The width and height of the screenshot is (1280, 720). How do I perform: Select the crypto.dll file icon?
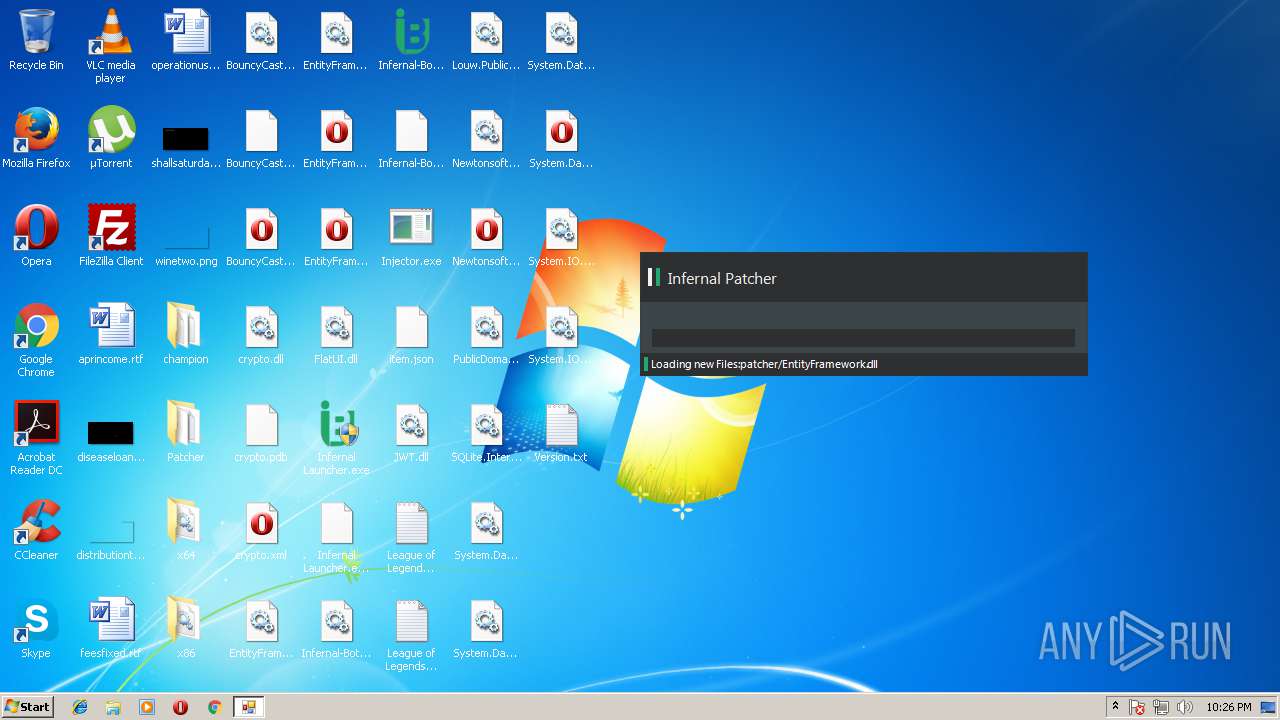click(x=261, y=334)
